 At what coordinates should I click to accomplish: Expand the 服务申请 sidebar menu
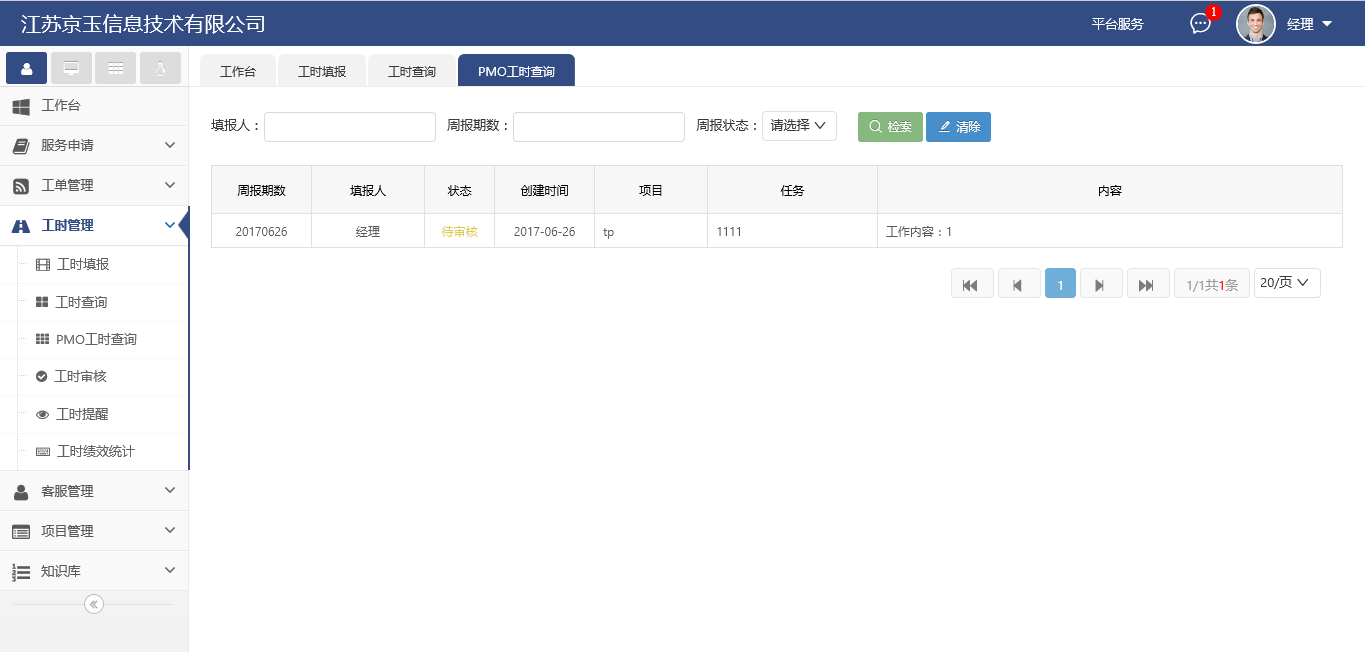[x=94, y=146]
